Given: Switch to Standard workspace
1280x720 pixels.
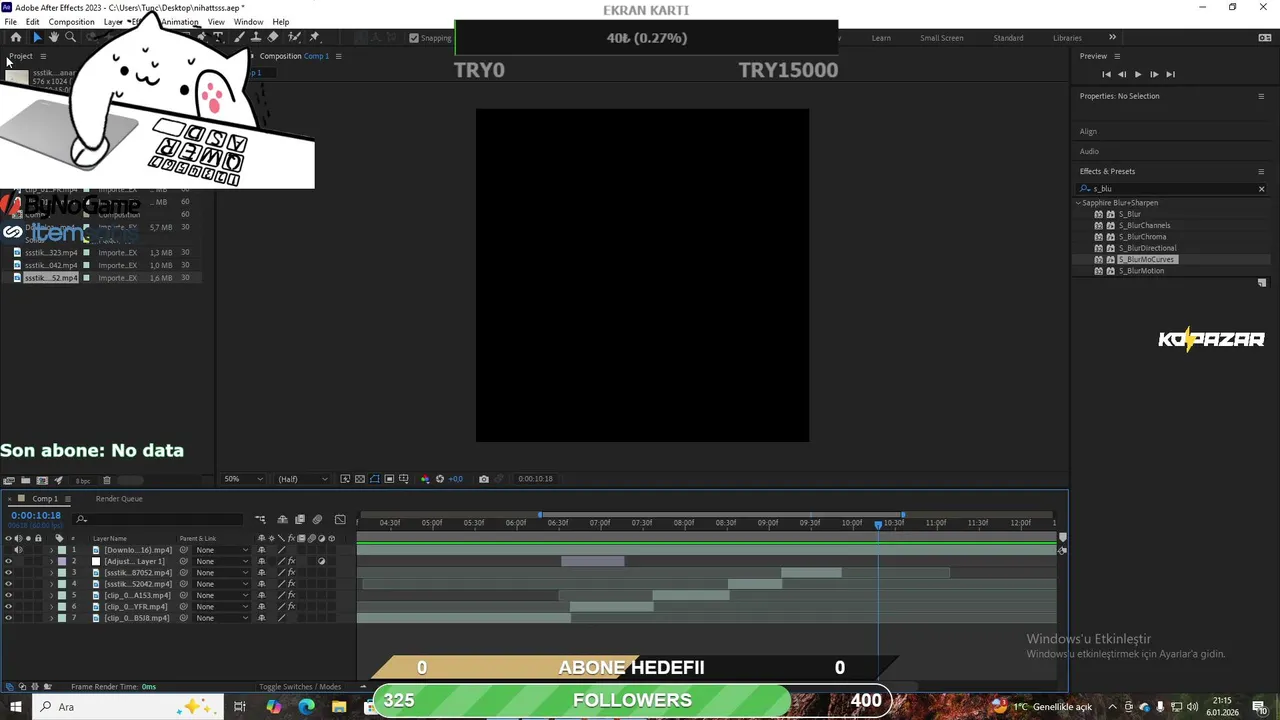Looking at the screenshot, I should point(1008,38).
